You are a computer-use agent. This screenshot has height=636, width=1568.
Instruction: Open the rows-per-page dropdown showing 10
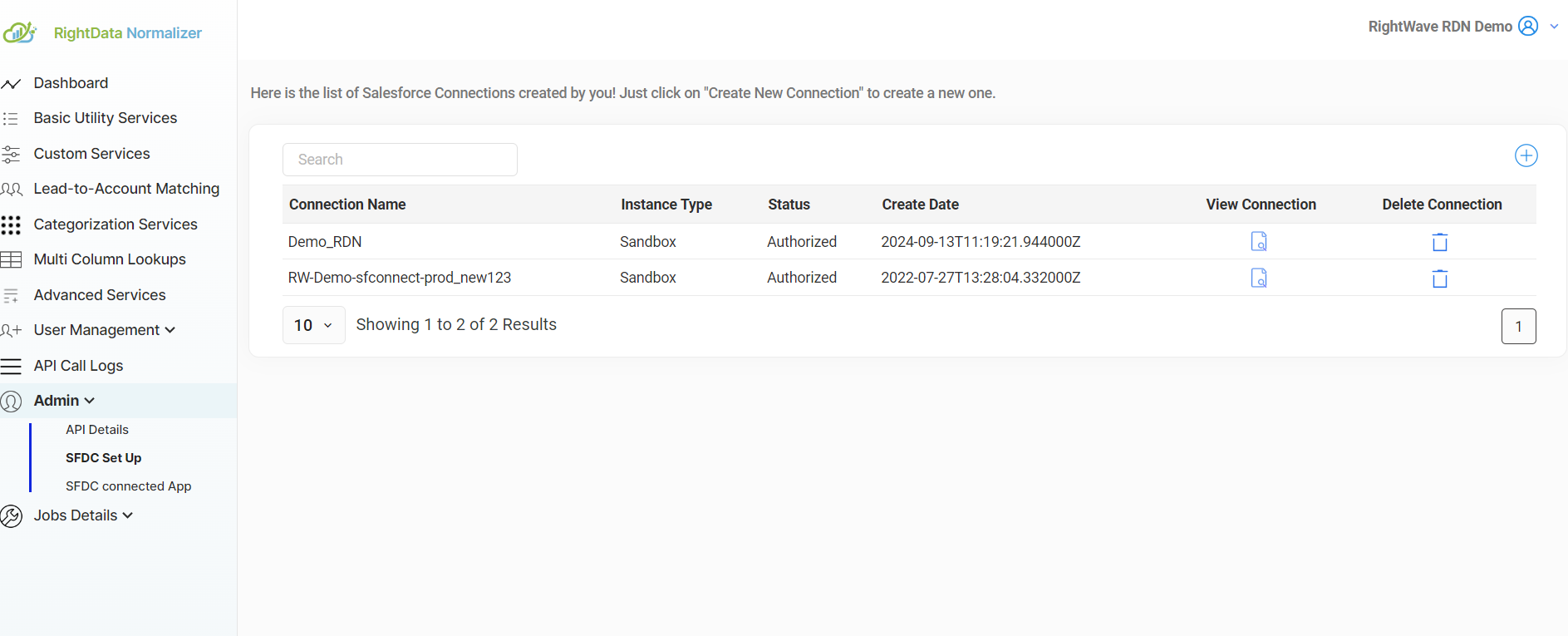coord(313,325)
